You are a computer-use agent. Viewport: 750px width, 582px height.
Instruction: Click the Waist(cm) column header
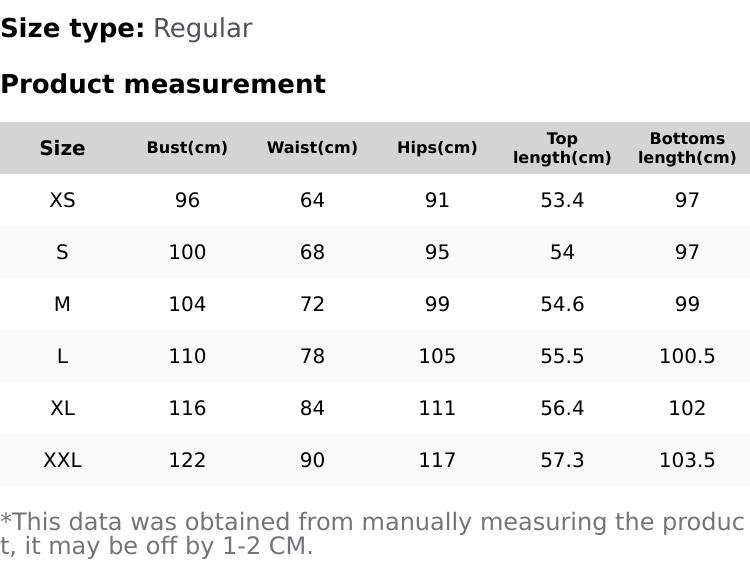[312, 148]
